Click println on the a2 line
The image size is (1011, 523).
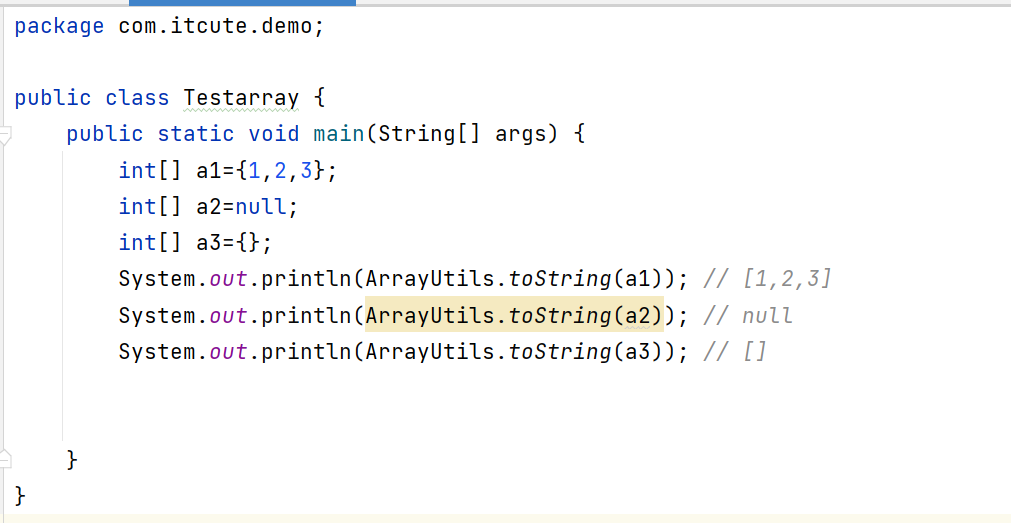pos(306,315)
